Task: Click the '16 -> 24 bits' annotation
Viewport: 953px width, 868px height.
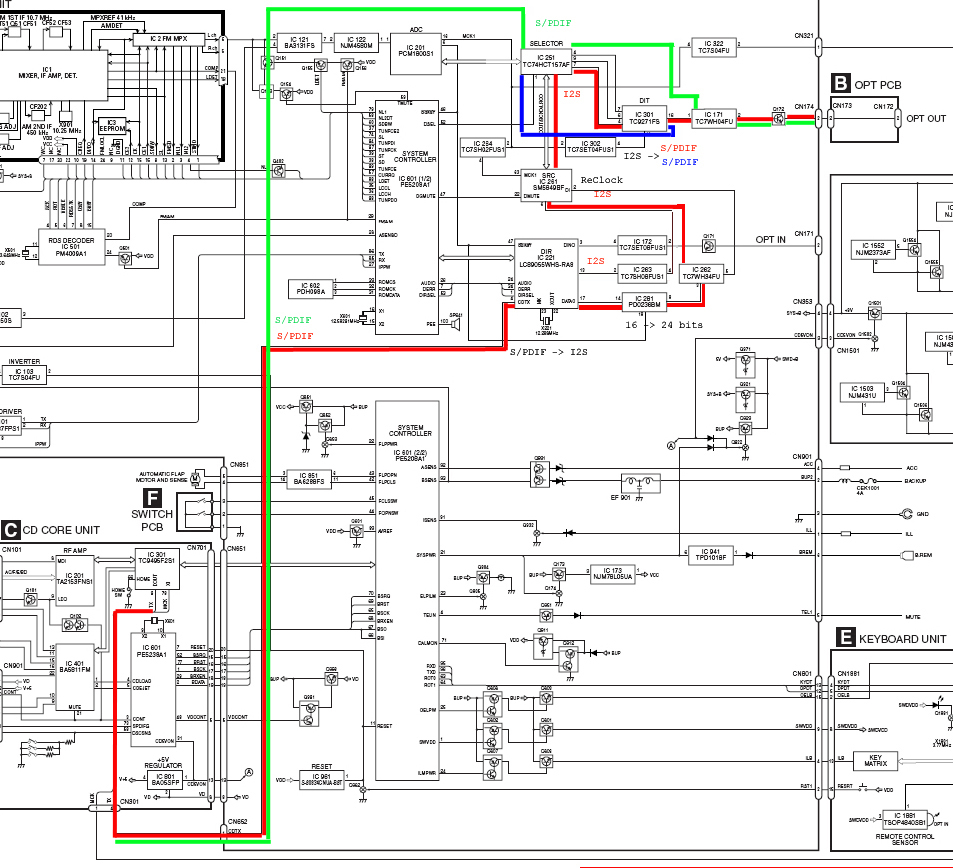Action: pyautogui.click(x=664, y=325)
